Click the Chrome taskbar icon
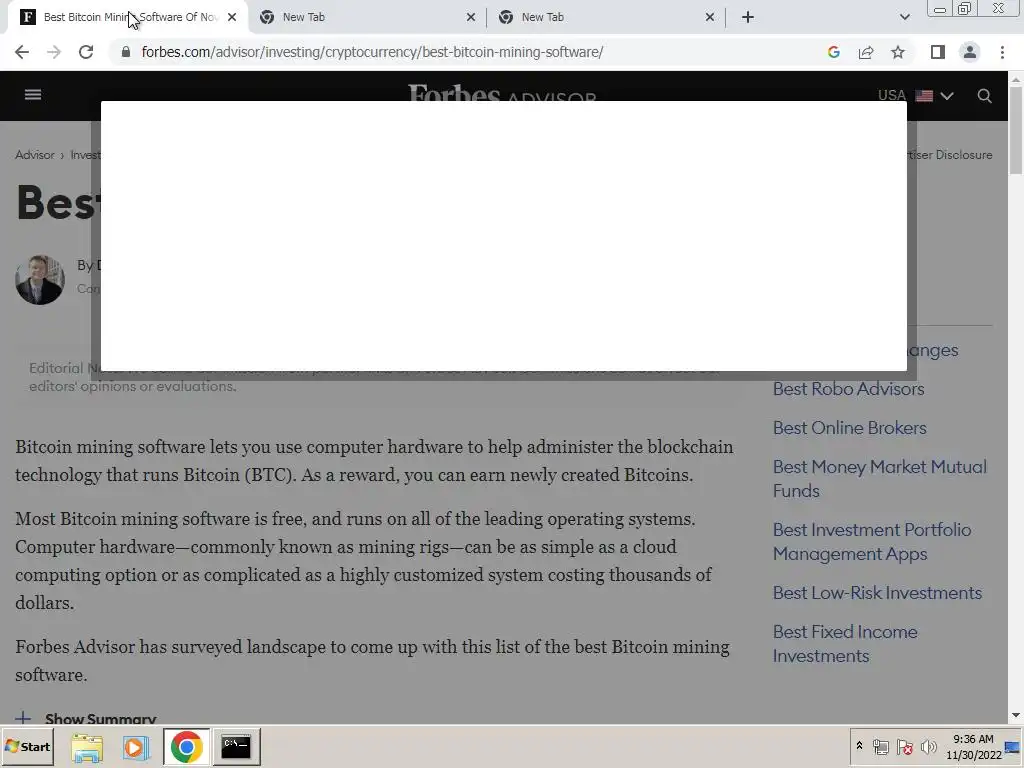This screenshot has height=768, width=1024. (x=187, y=746)
